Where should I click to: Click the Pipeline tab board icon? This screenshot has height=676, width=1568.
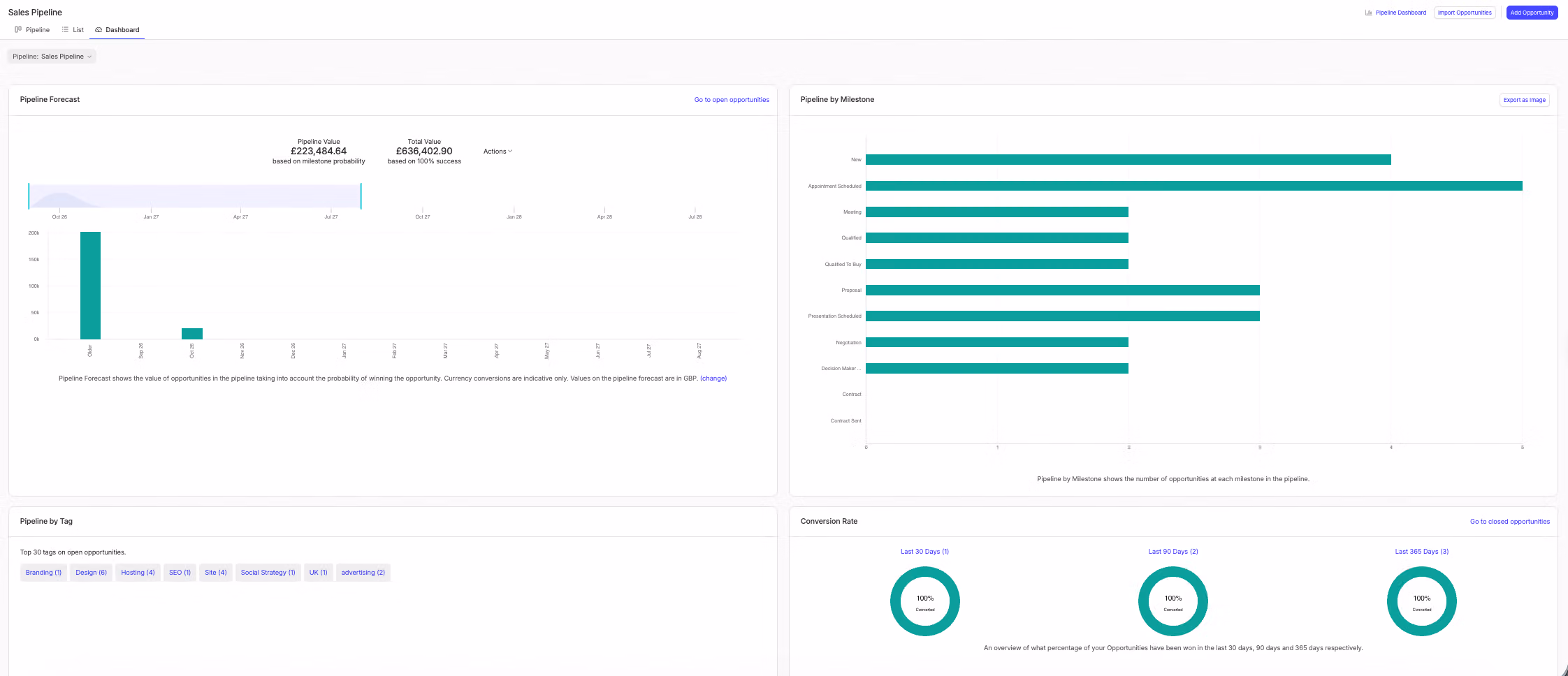18,29
